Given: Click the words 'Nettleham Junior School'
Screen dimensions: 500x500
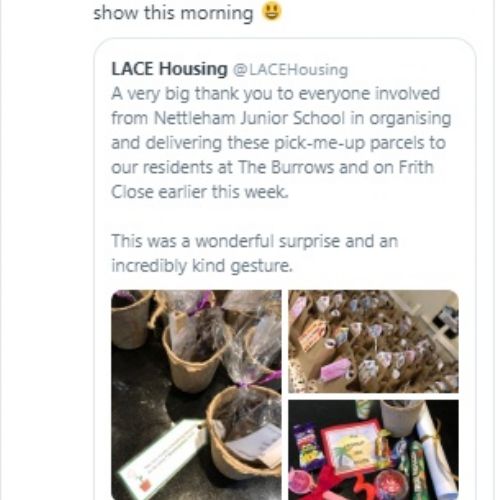Looking at the screenshot, I should [x=250, y=118].
